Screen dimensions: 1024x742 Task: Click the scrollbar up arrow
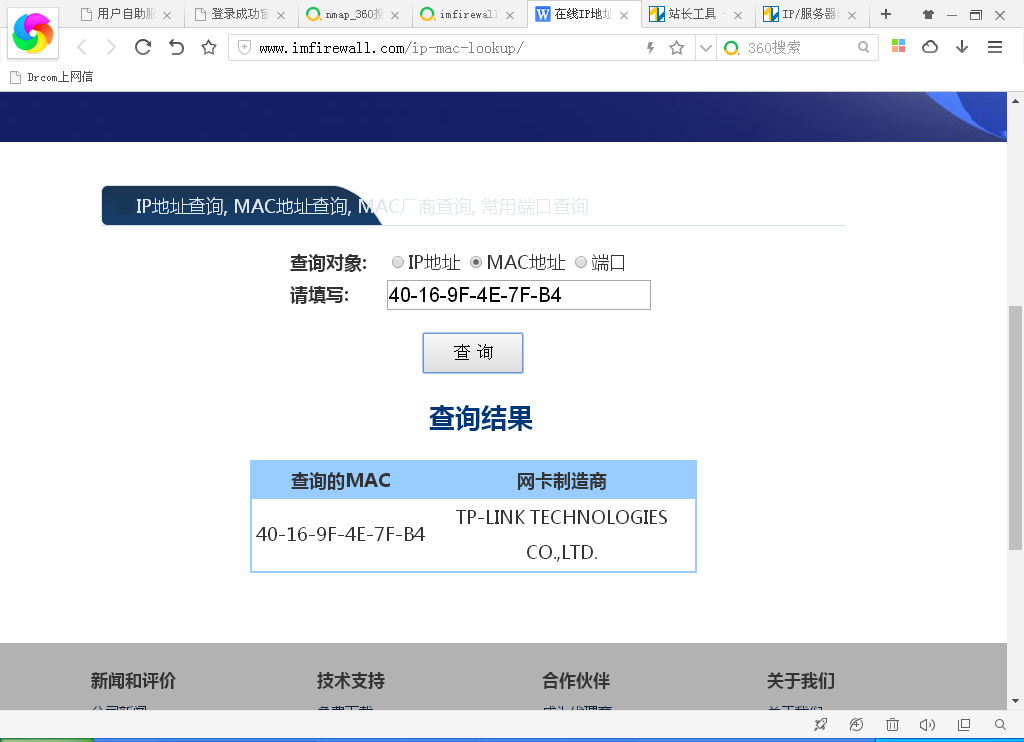pyautogui.click(x=1015, y=101)
